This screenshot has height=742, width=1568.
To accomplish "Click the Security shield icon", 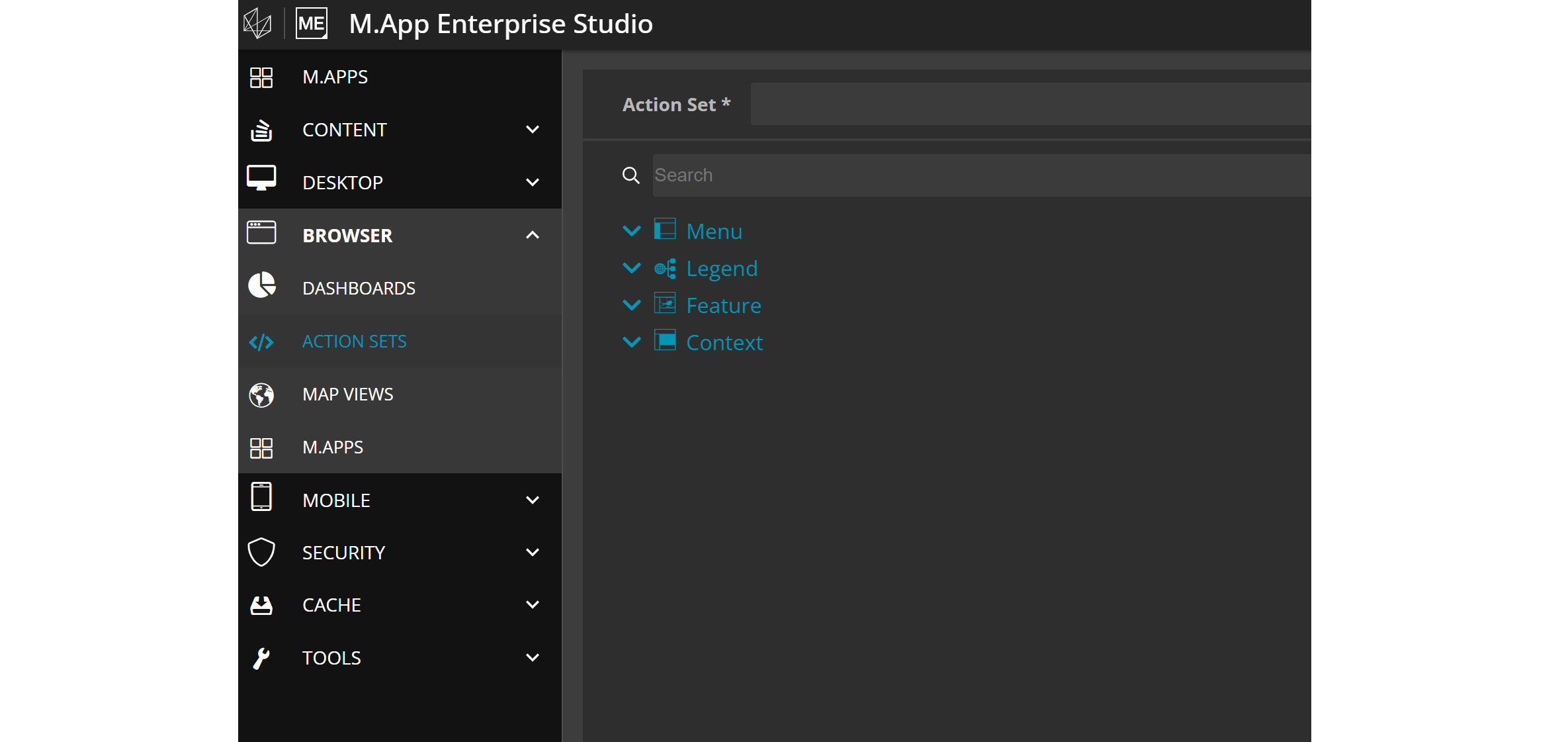I will [x=261, y=552].
